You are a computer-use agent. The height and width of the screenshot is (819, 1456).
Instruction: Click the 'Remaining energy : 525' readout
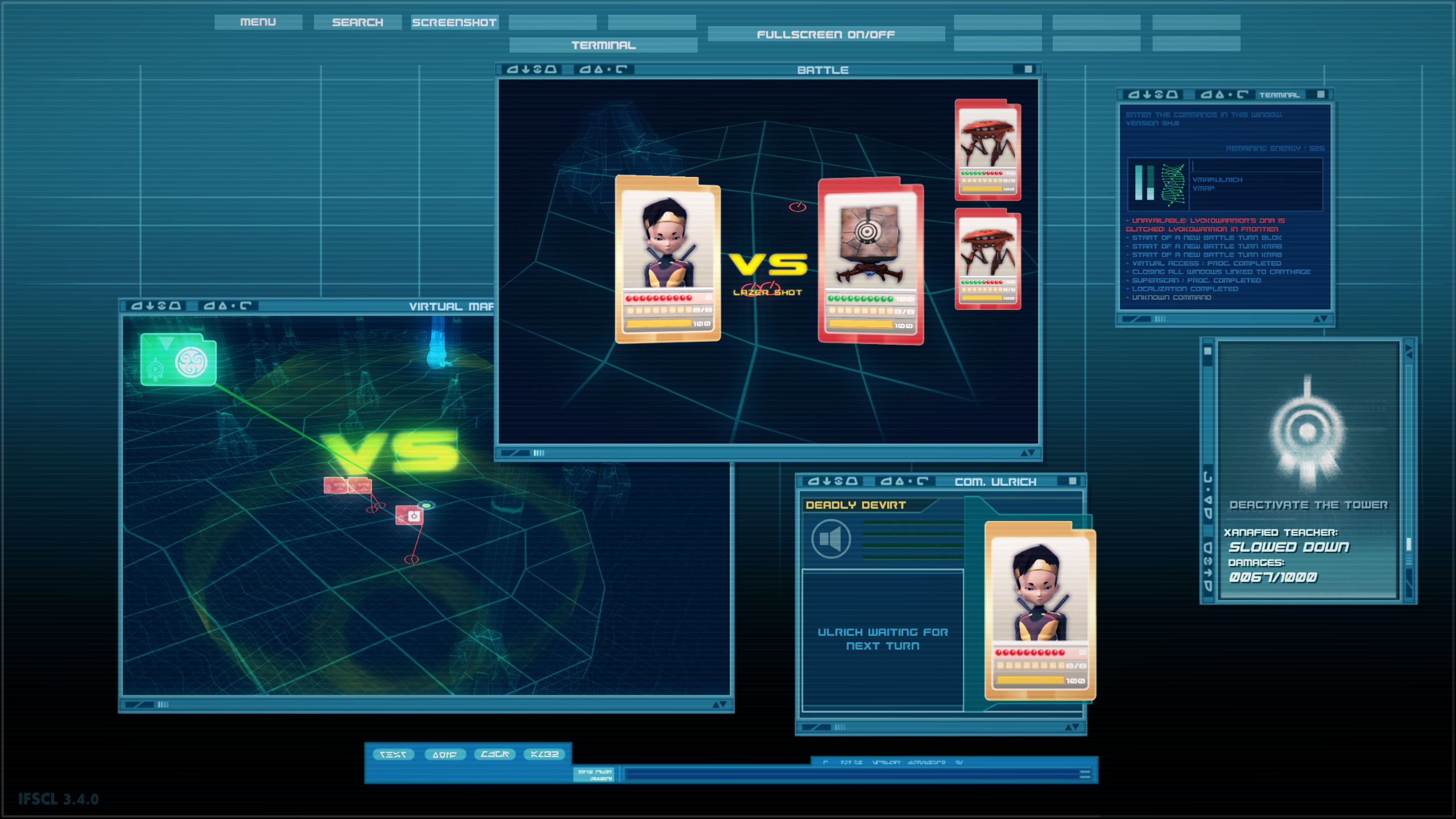[1275, 148]
